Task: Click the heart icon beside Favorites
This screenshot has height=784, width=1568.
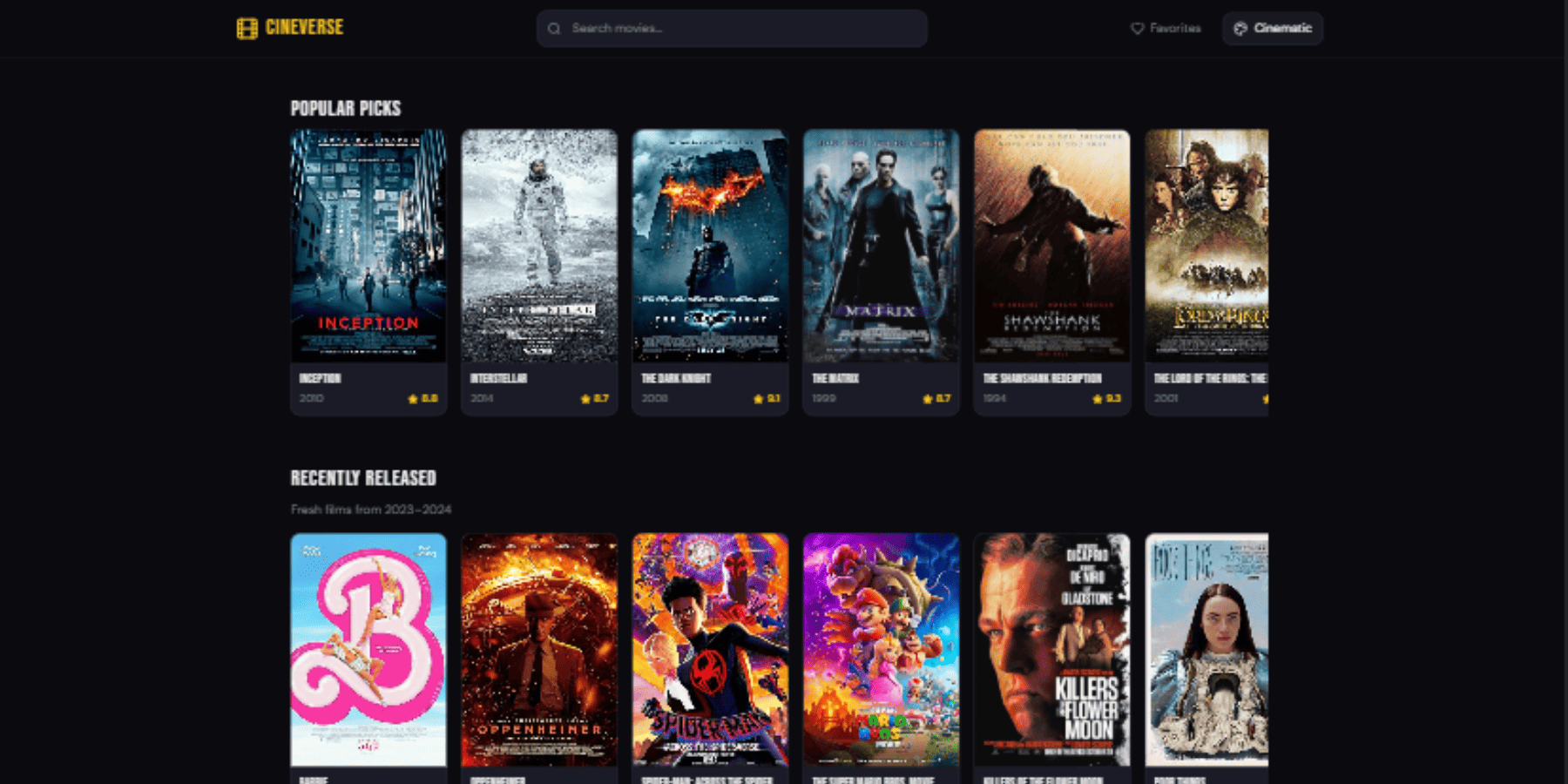Action: [x=1137, y=29]
